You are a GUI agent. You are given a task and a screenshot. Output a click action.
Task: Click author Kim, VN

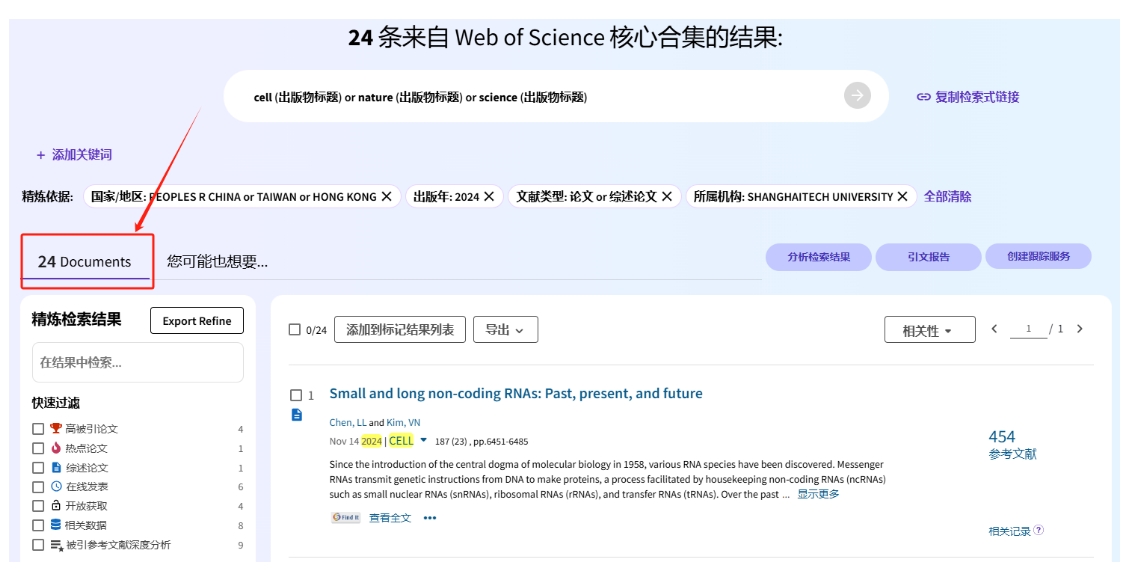pyautogui.click(x=403, y=423)
